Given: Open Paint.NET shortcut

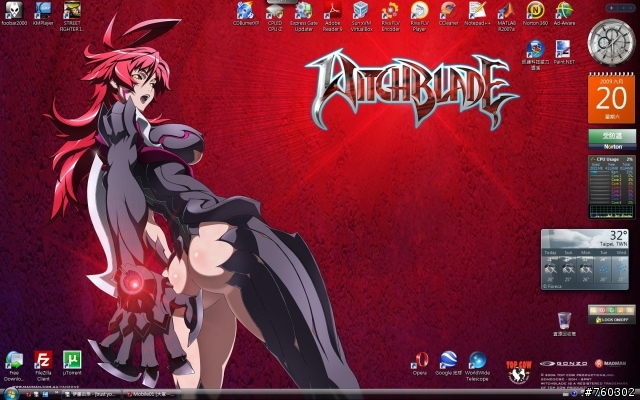Looking at the screenshot, I should [564, 52].
